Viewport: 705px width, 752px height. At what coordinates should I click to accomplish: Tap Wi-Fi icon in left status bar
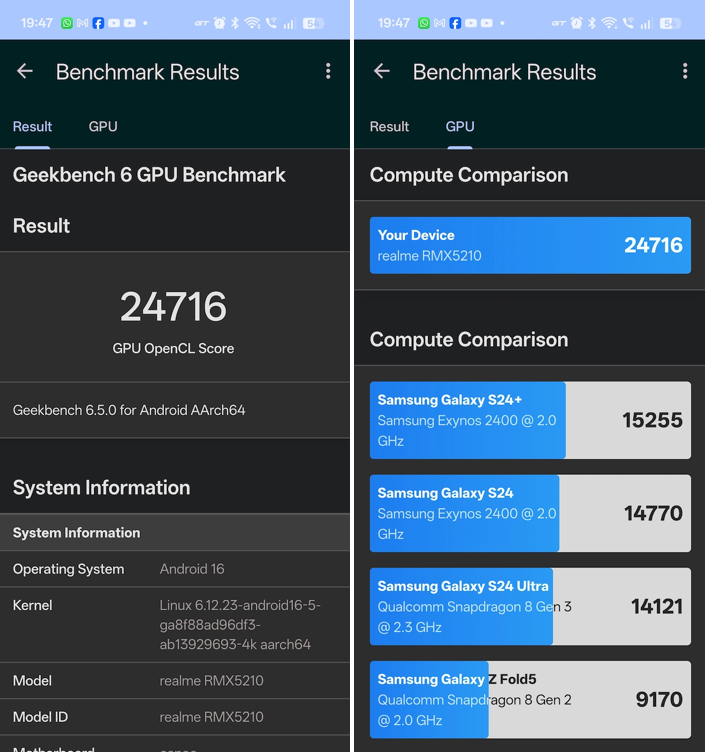coord(252,23)
